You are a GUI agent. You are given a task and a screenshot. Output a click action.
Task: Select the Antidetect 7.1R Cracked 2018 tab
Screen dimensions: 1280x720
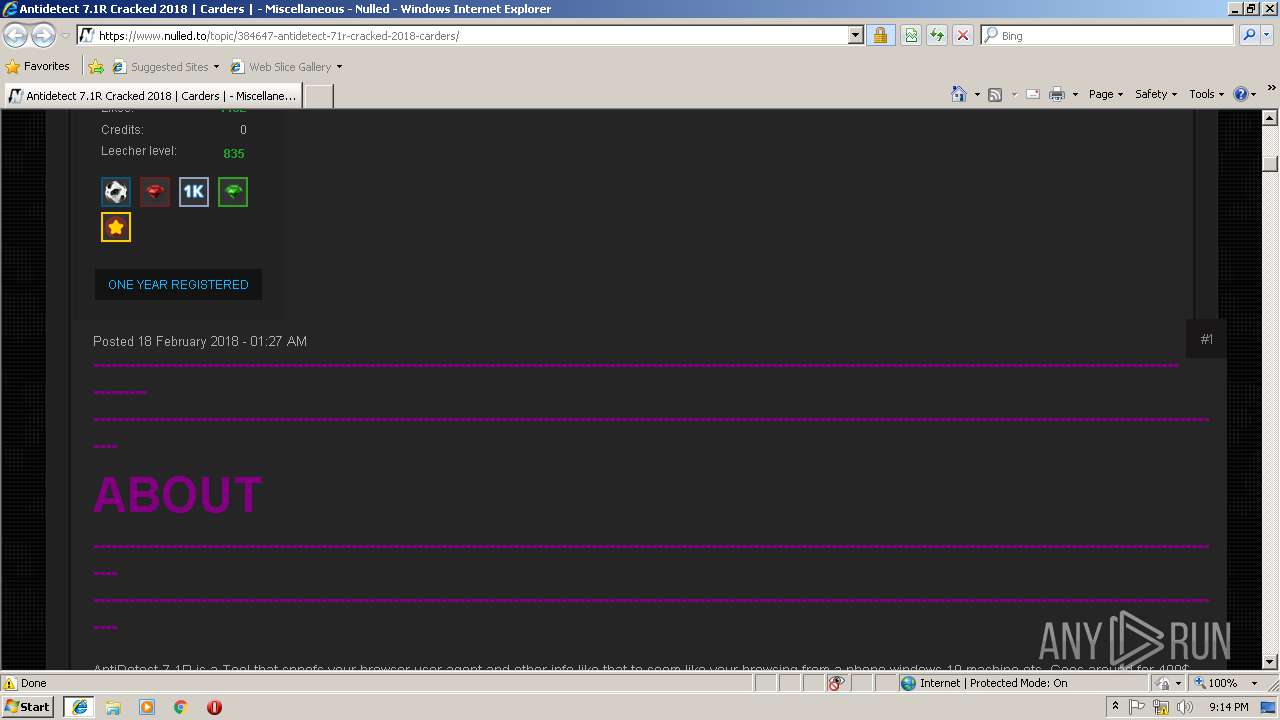(153, 96)
